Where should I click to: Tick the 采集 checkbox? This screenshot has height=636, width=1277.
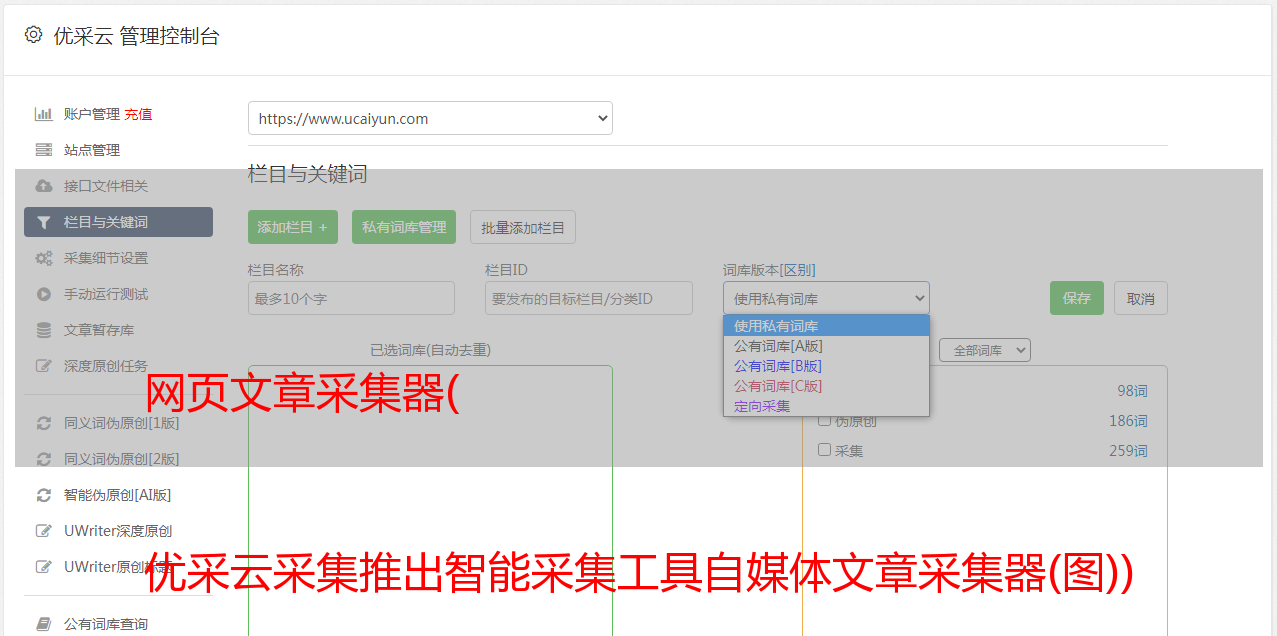(x=825, y=450)
